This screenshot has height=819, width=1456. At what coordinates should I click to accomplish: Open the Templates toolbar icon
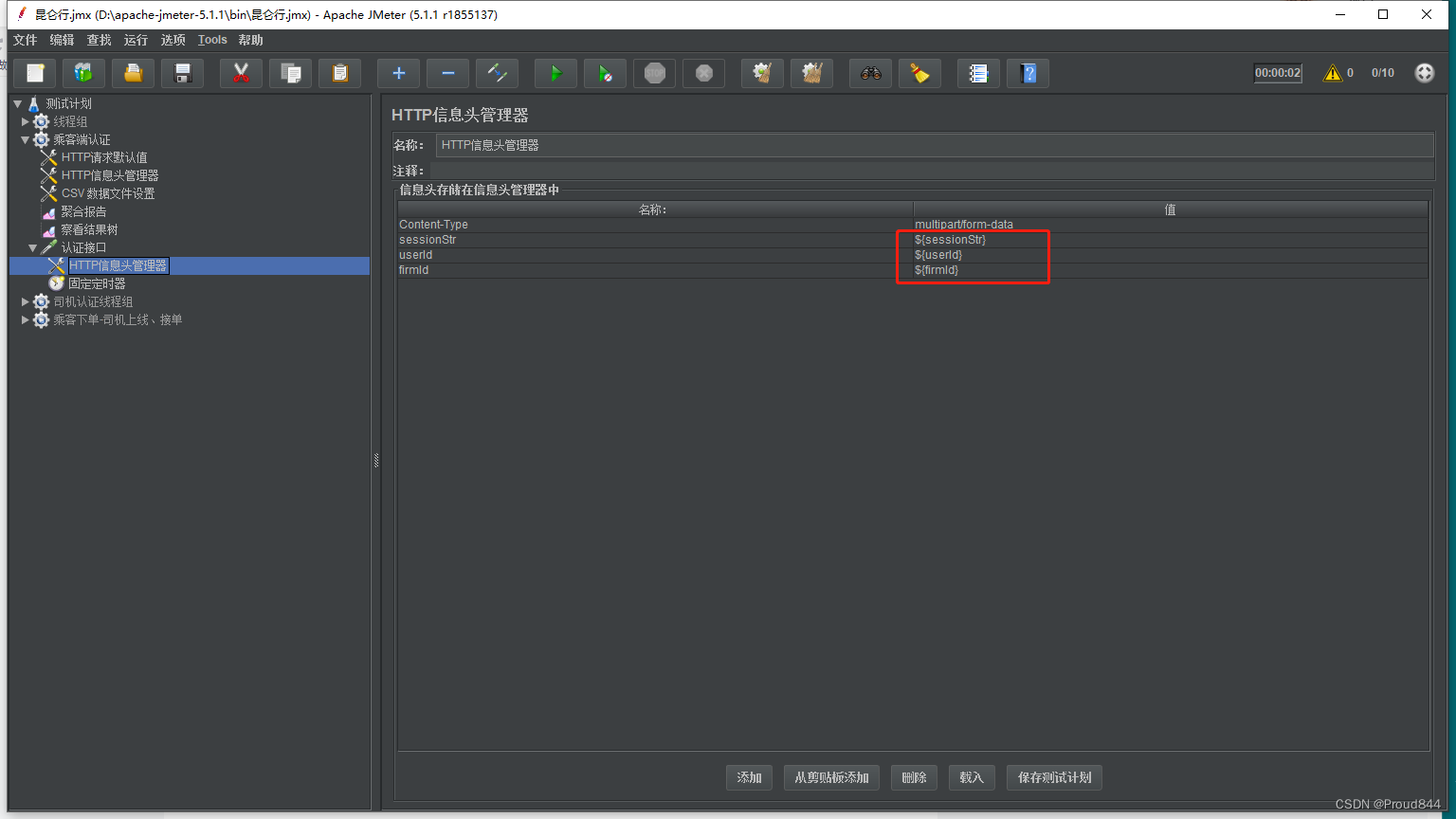[x=84, y=73]
